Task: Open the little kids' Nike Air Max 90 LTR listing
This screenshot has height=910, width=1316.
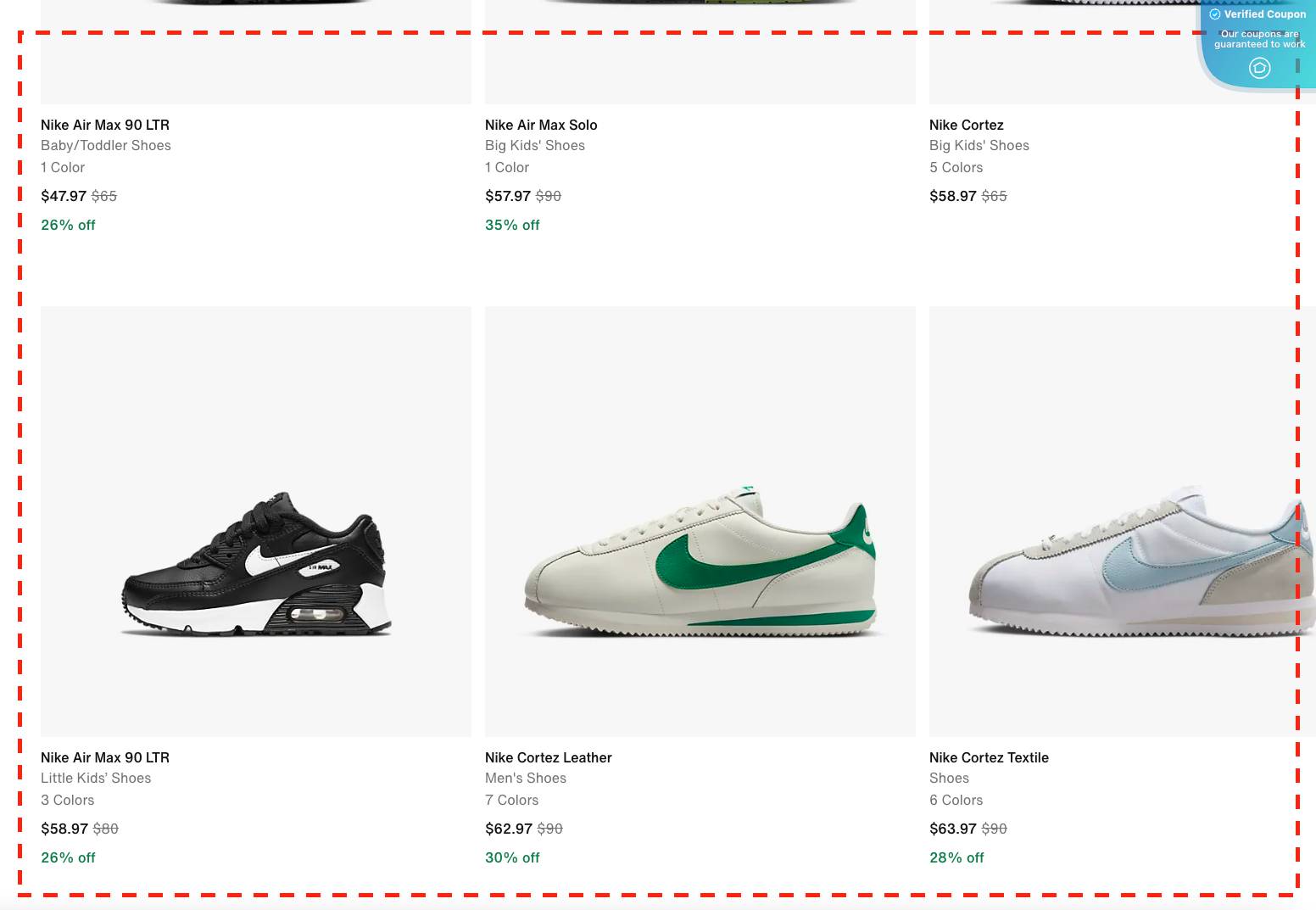Action: pos(104,757)
